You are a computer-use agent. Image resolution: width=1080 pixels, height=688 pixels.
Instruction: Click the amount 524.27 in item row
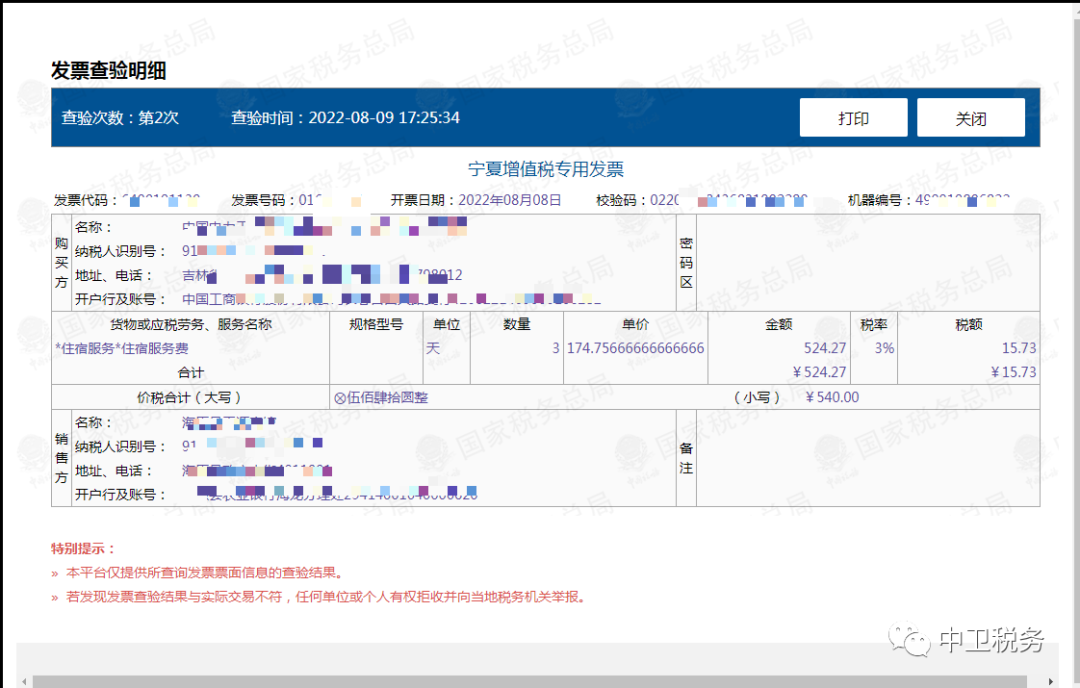pyautogui.click(x=824, y=348)
